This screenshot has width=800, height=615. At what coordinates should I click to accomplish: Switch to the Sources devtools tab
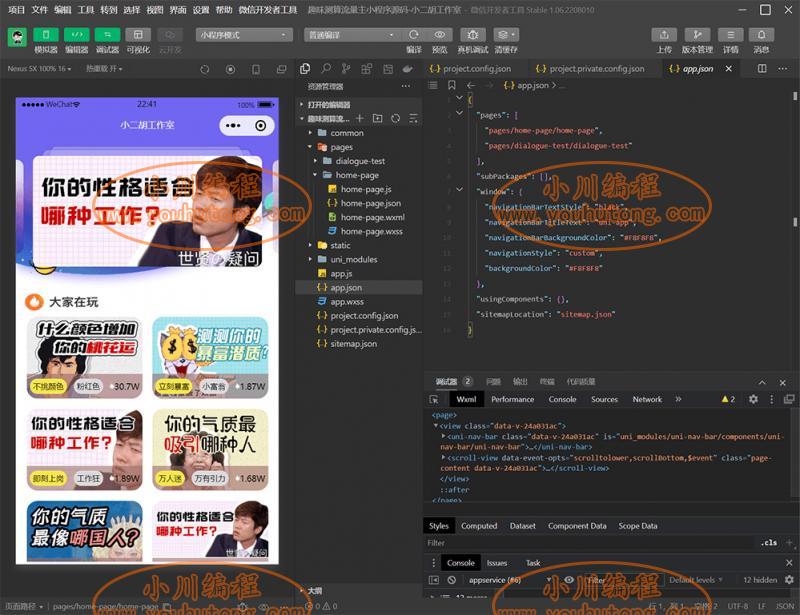[604, 399]
